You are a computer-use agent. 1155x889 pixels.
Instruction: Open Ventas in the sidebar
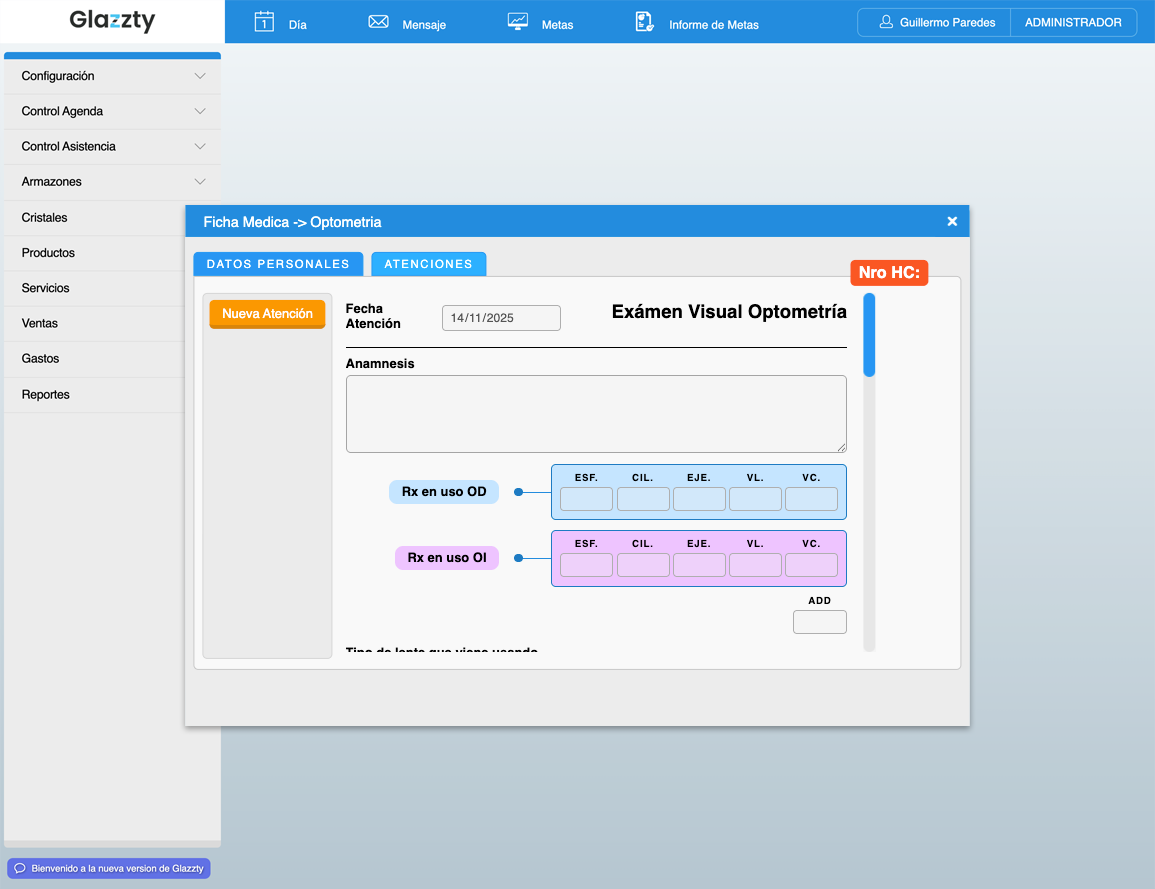click(x=40, y=323)
